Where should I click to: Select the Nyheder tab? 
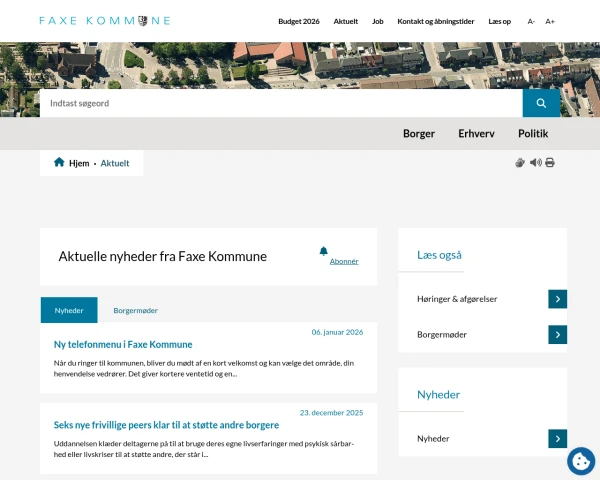point(69,311)
